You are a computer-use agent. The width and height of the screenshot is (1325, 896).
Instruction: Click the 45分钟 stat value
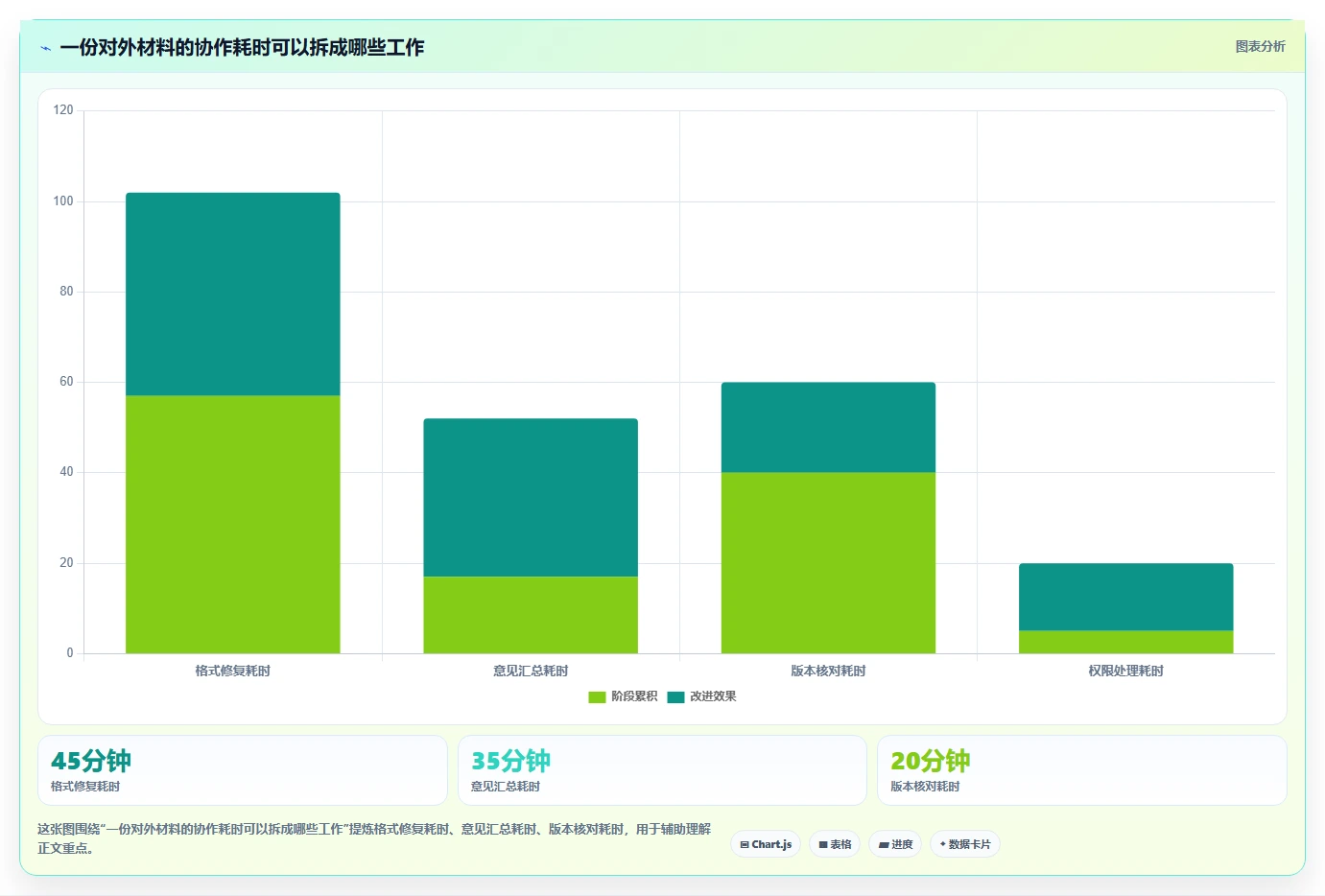[91, 761]
